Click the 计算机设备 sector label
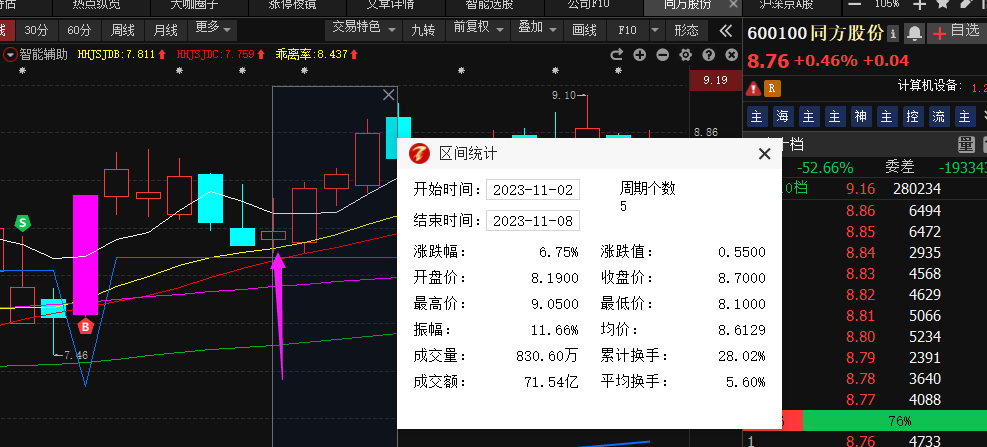987x447 pixels. 928,86
